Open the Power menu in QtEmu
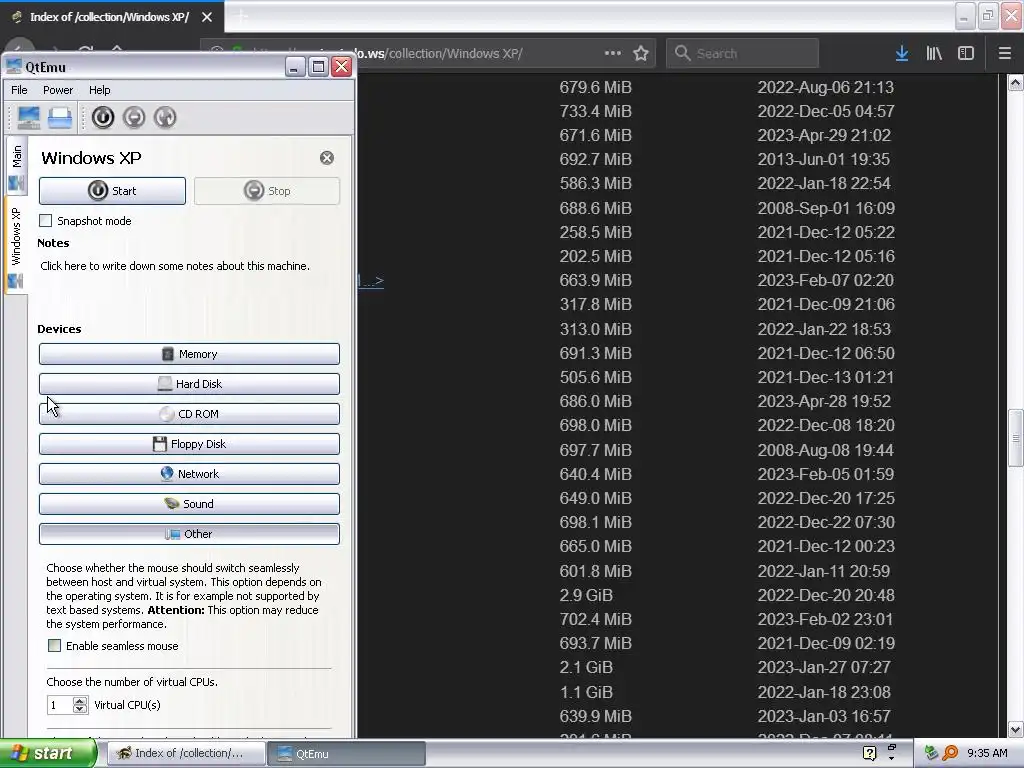The width and height of the screenshot is (1024, 768). [58, 90]
